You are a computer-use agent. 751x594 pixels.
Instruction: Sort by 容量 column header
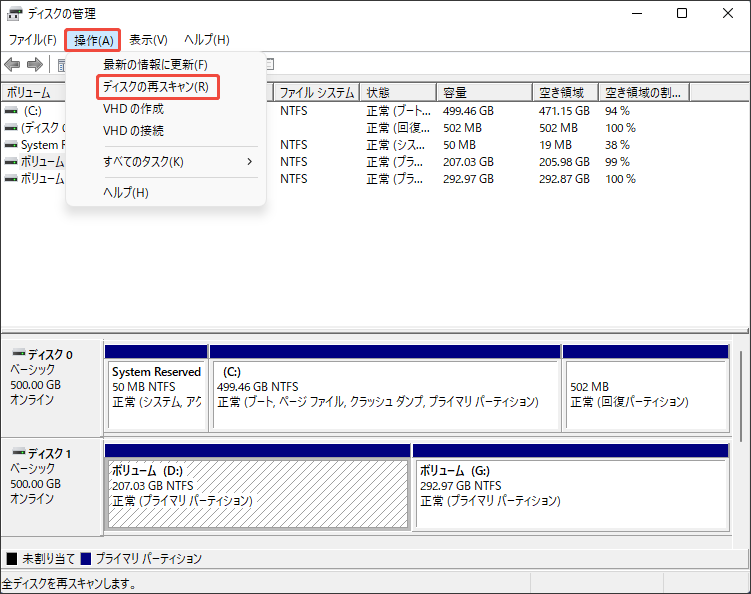pos(485,92)
